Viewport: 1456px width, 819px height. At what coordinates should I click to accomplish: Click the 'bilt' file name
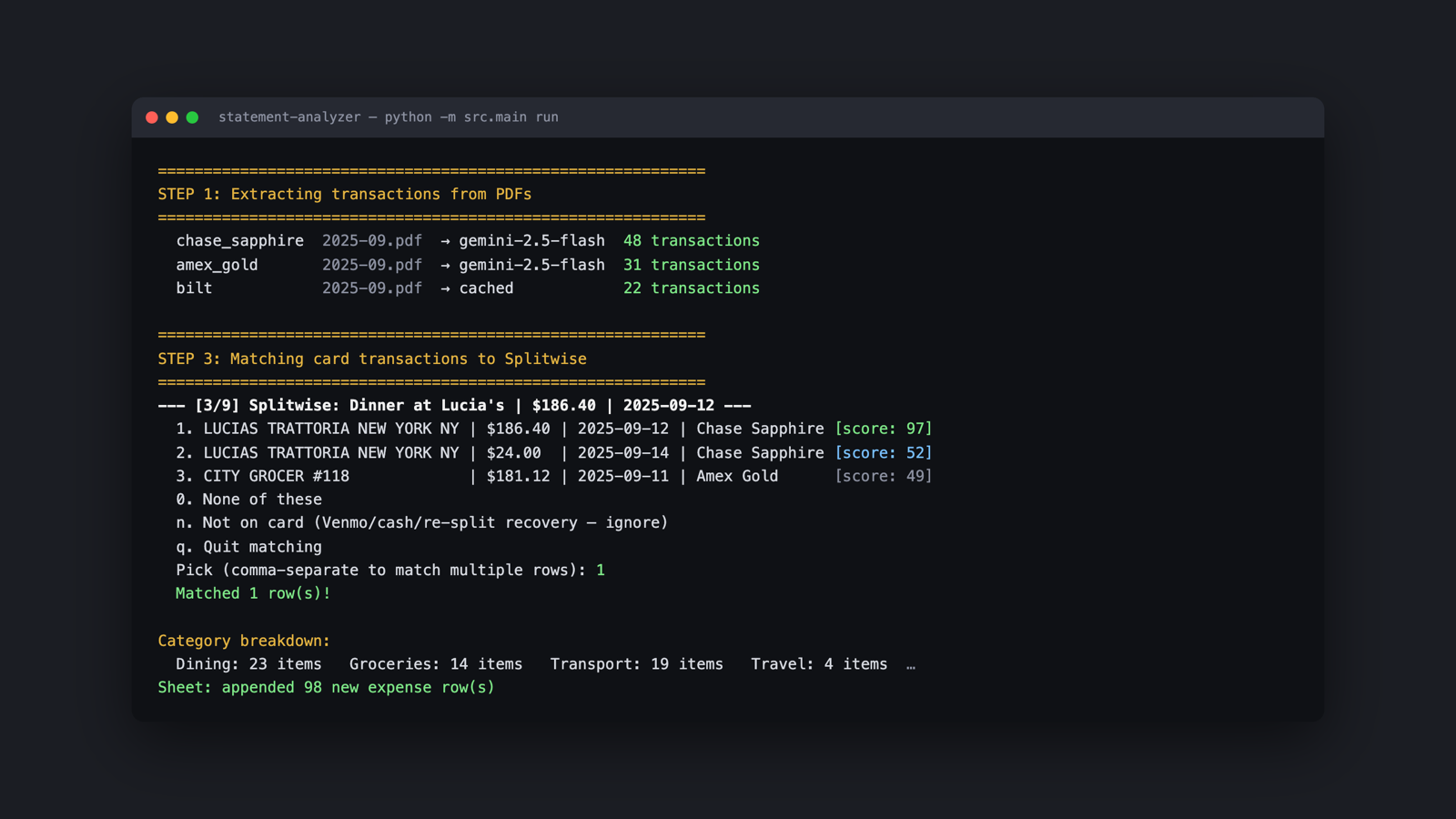pyautogui.click(x=194, y=288)
